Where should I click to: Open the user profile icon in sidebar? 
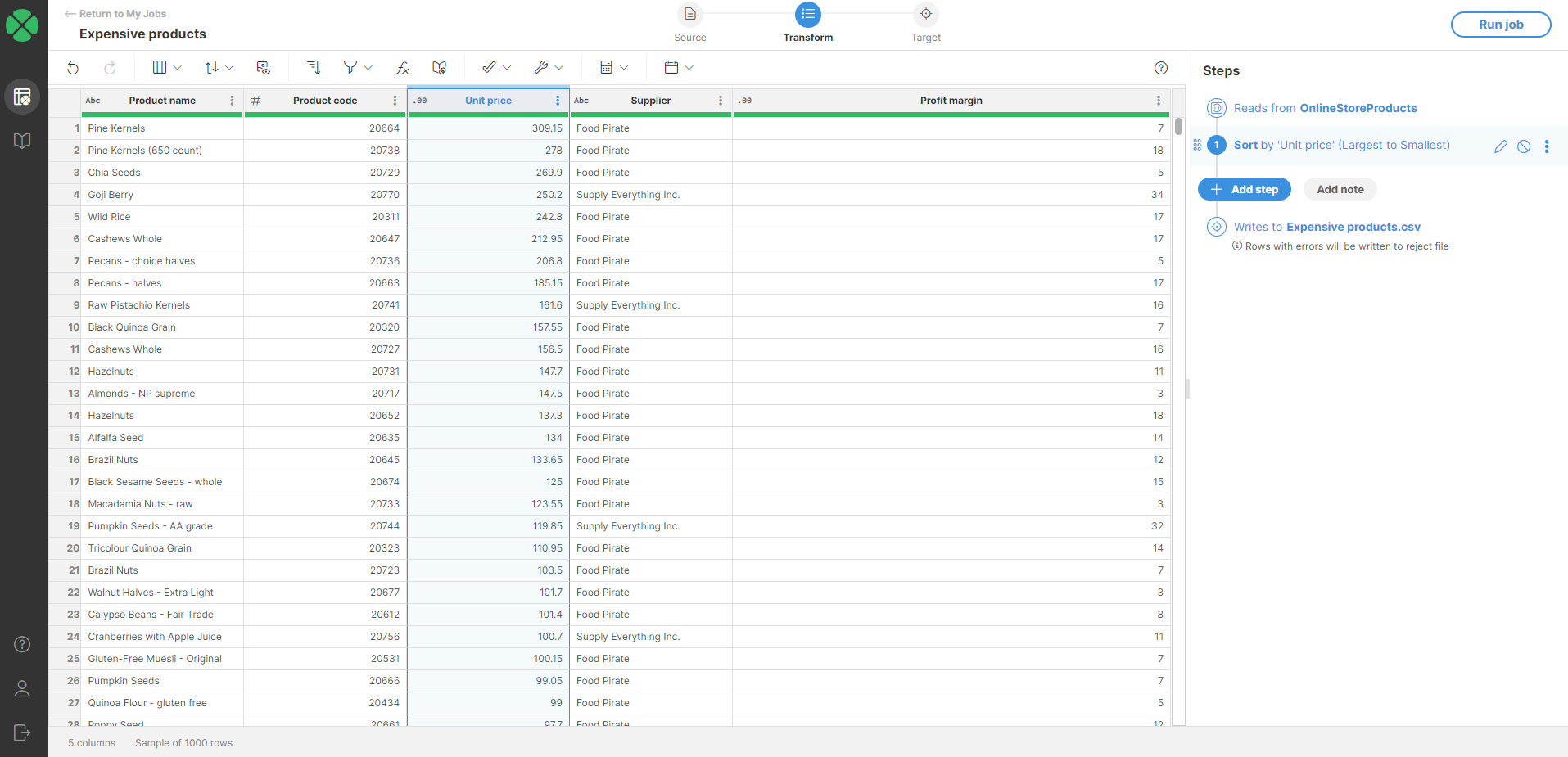[x=22, y=688]
